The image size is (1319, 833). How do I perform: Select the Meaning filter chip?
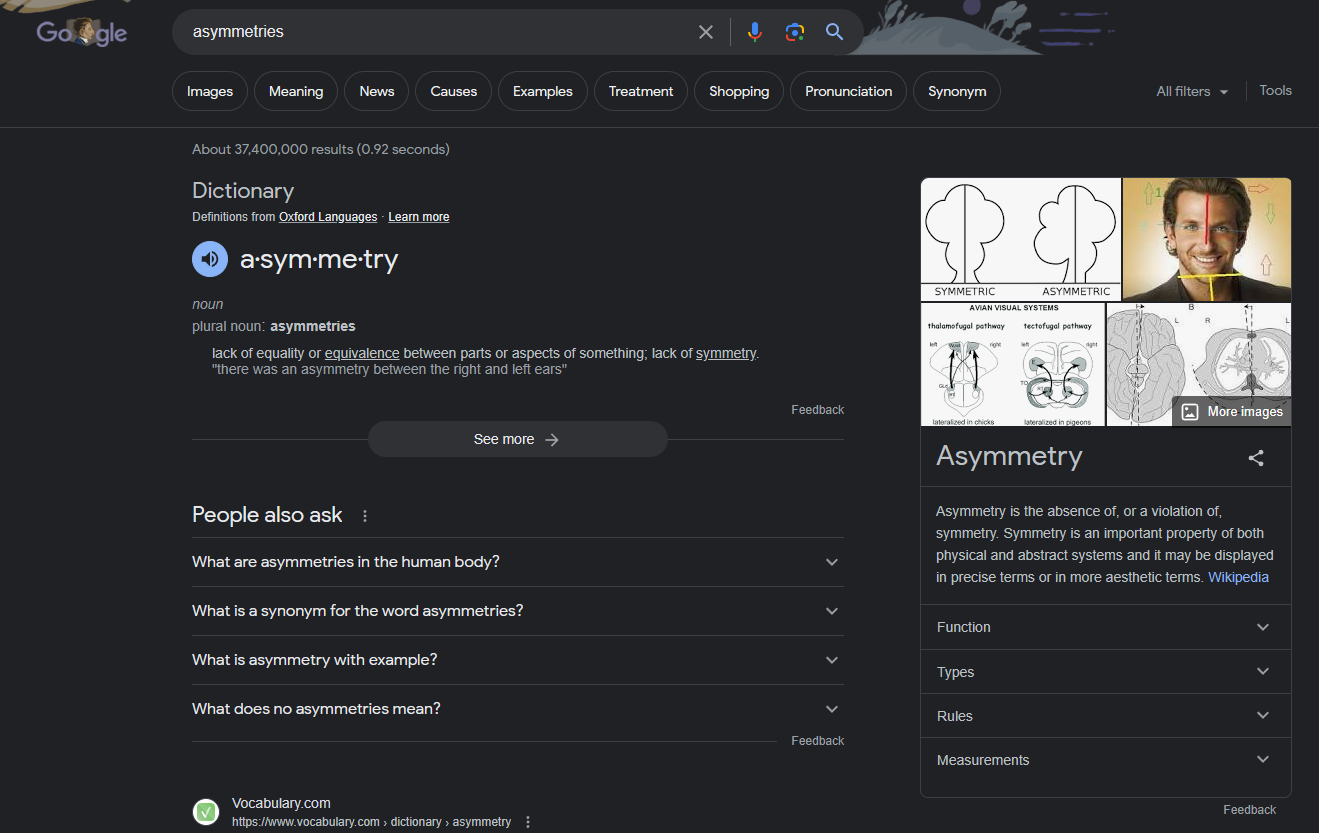[296, 91]
